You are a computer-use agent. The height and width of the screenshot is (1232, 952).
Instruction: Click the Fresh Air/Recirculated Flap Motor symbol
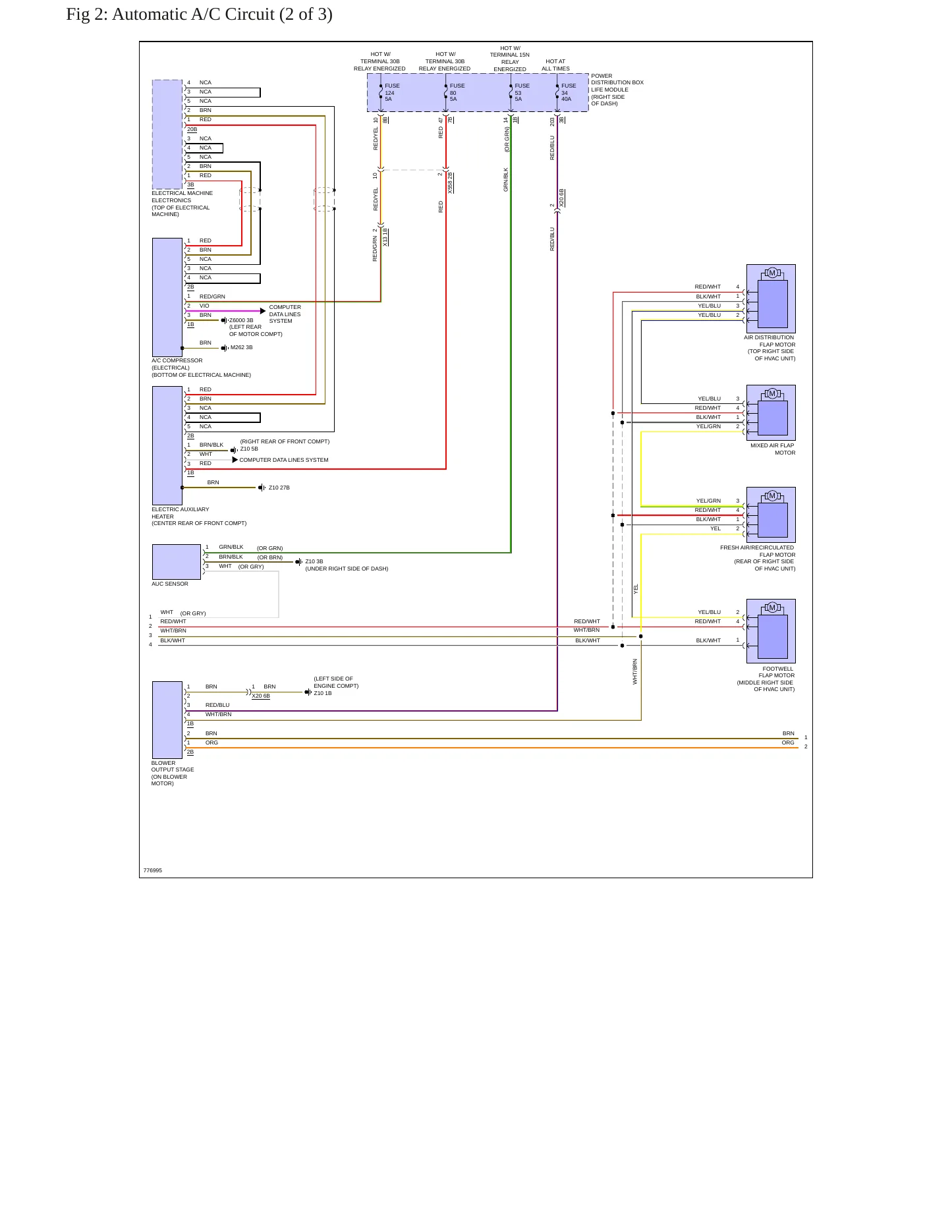(771, 515)
